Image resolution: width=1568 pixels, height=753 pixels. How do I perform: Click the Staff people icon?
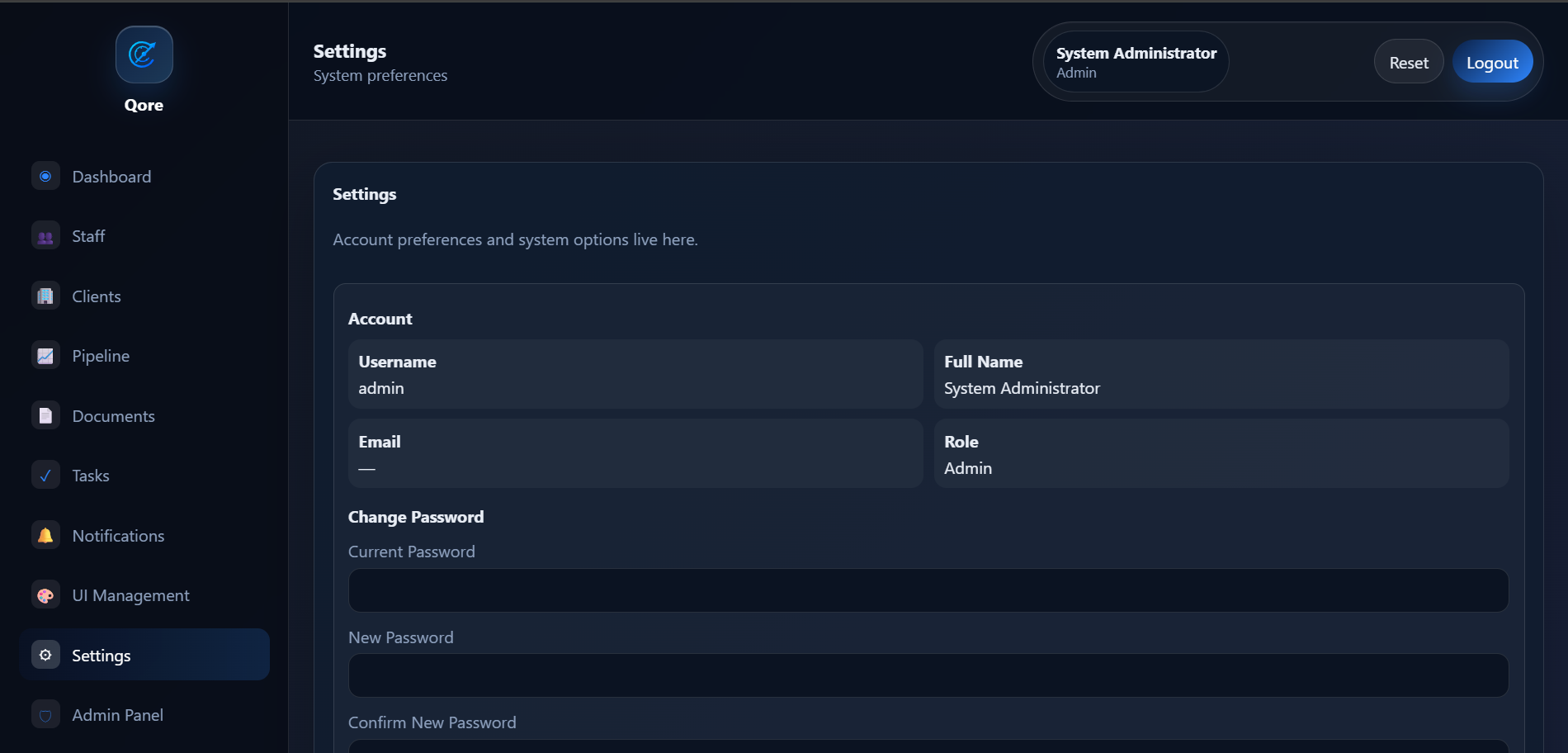click(45, 236)
